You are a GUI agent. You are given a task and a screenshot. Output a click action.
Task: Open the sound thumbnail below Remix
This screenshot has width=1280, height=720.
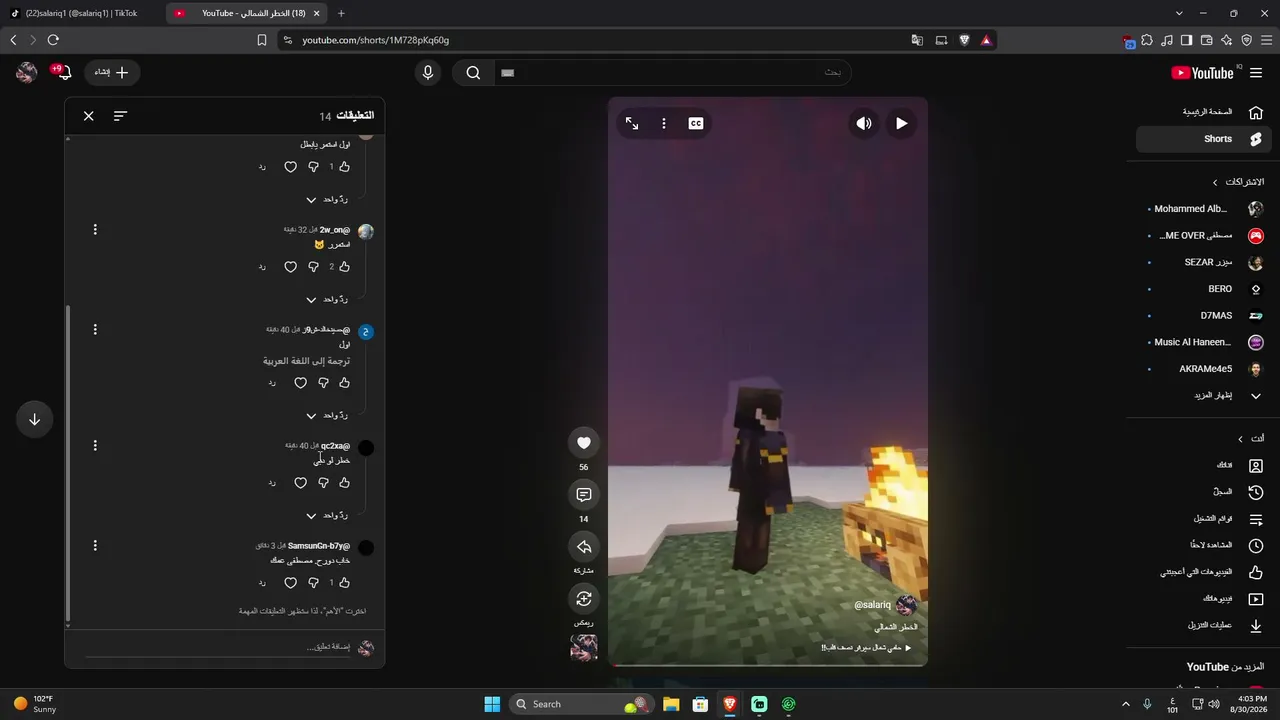(x=584, y=648)
